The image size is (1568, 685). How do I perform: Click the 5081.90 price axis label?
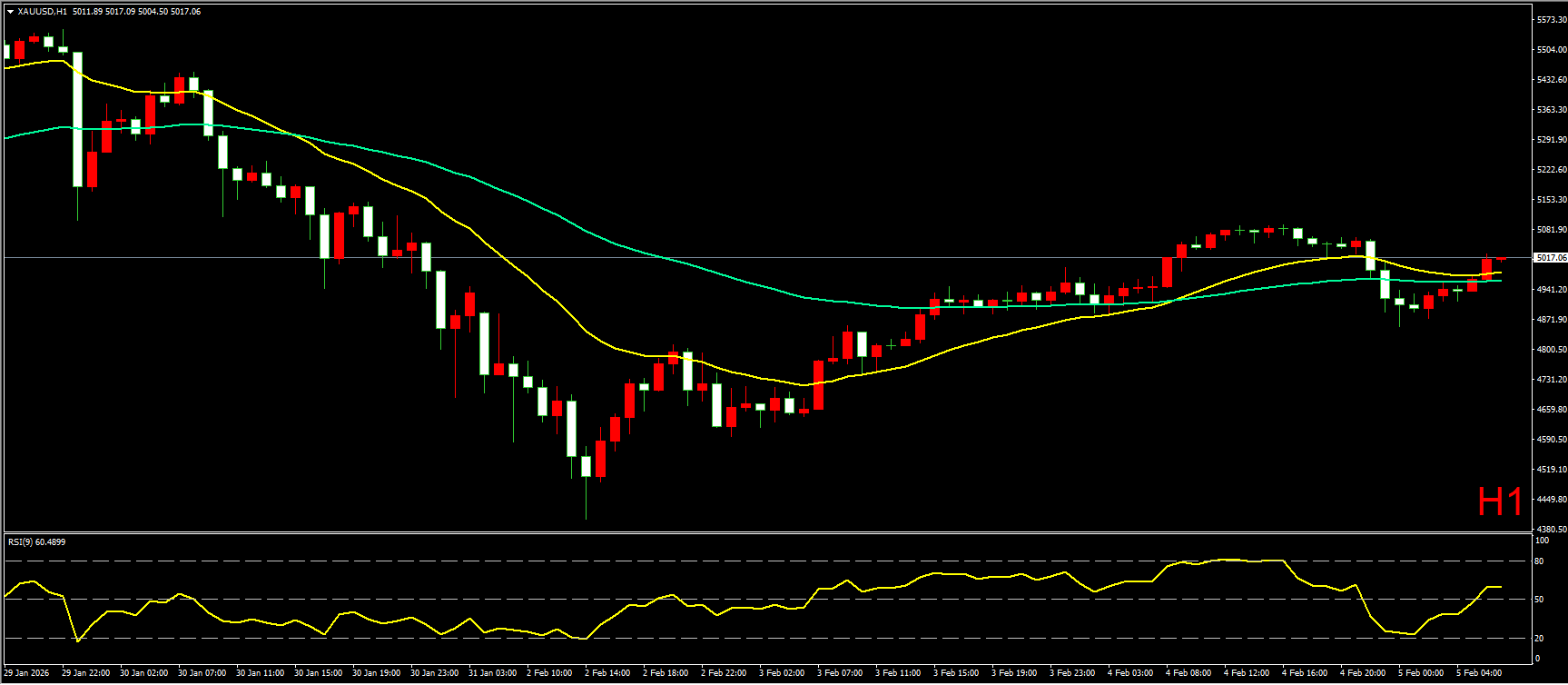click(x=1551, y=229)
